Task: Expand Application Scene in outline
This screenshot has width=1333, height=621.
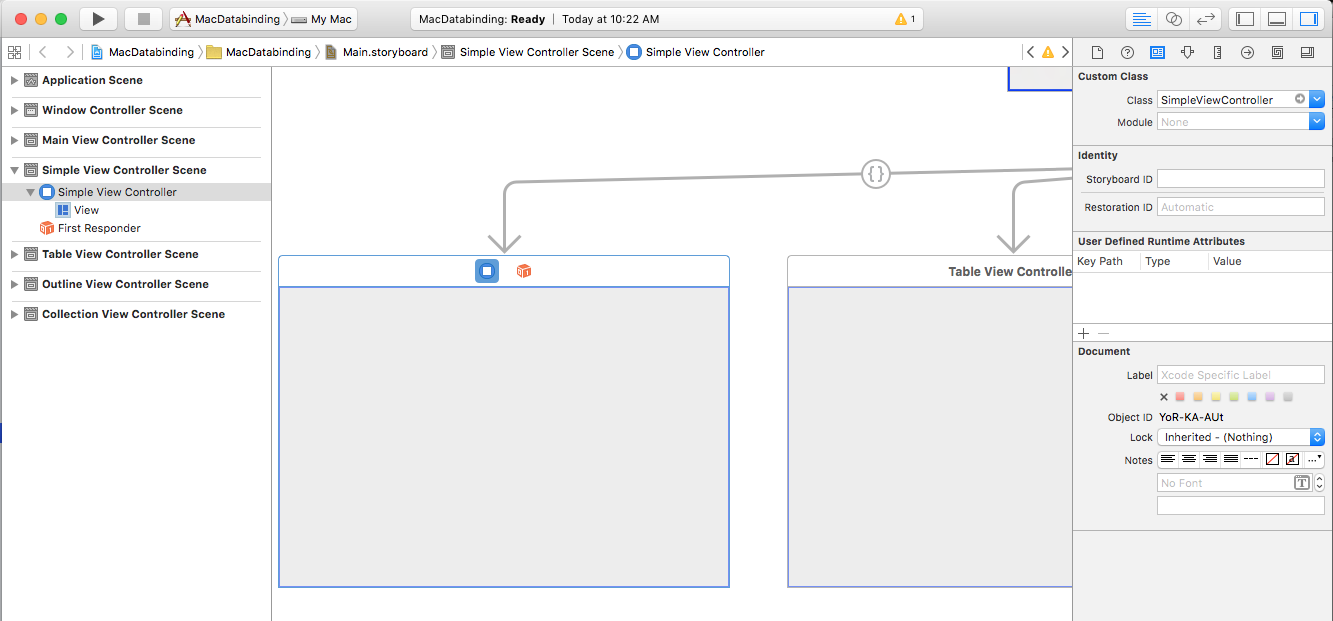Action: 14,80
